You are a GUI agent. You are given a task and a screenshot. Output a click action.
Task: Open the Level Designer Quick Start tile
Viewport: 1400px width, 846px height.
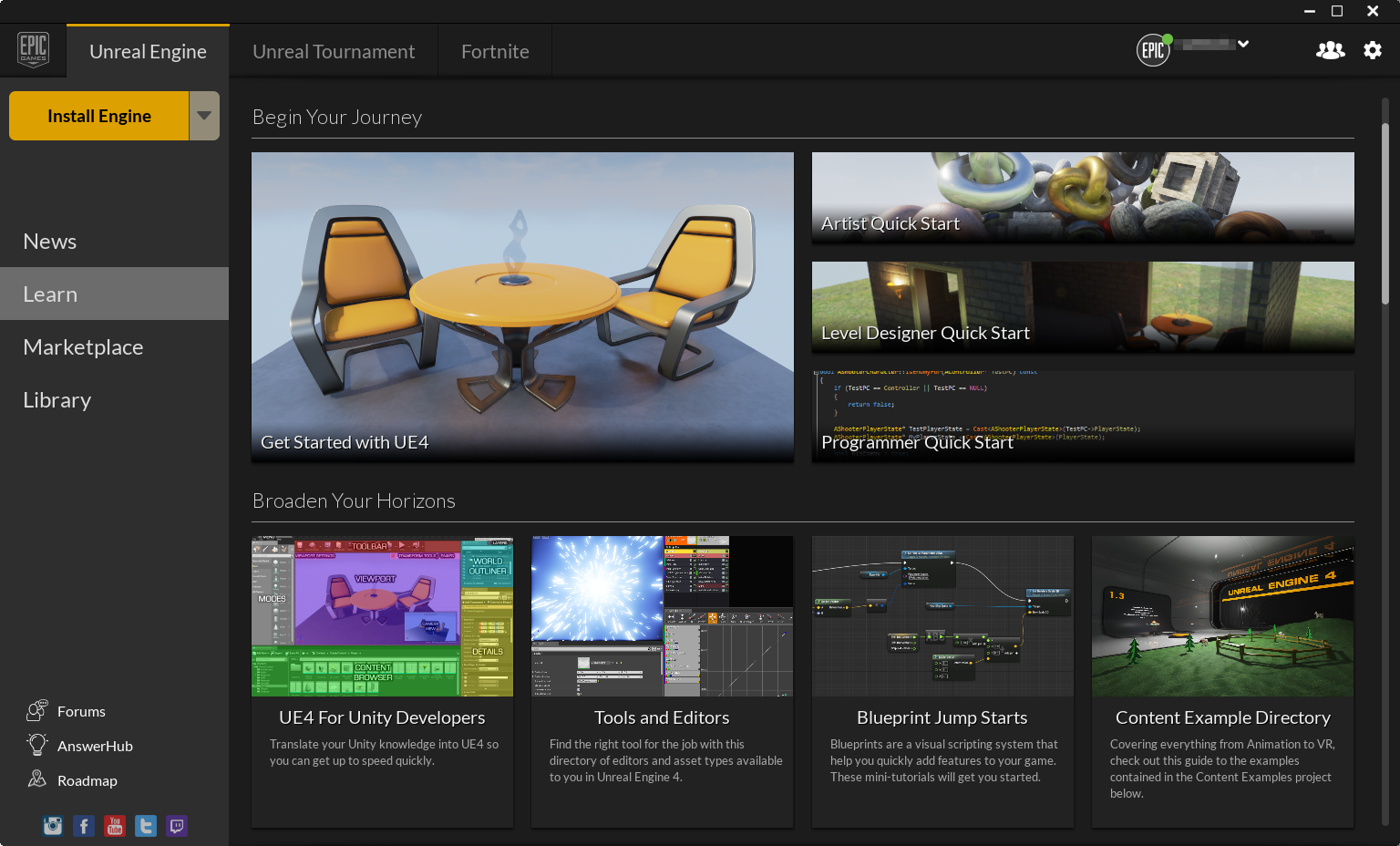[1083, 307]
